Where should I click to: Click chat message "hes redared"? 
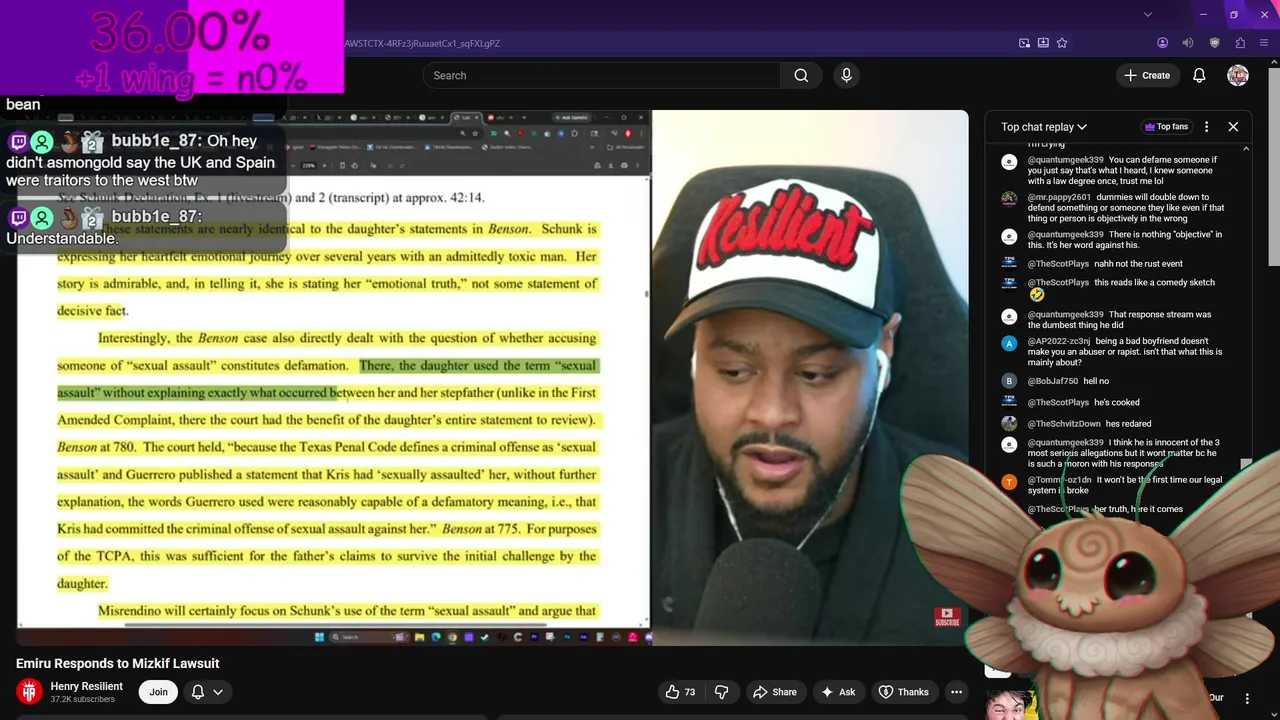pyautogui.click(x=1128, y=424)
